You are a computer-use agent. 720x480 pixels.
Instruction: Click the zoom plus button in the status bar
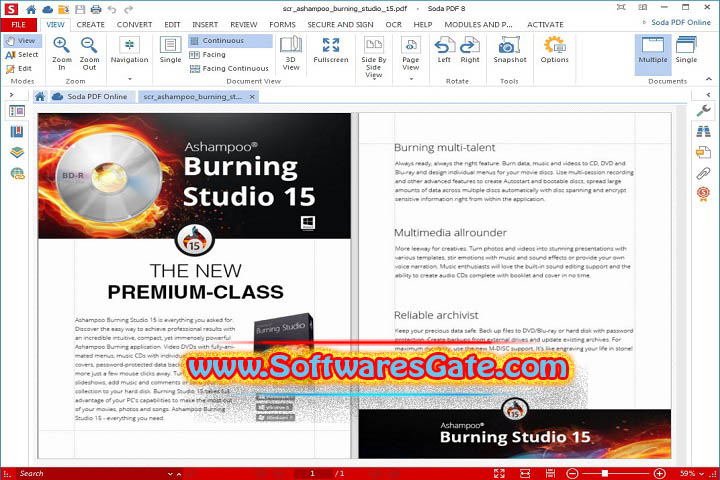(659, 473)
